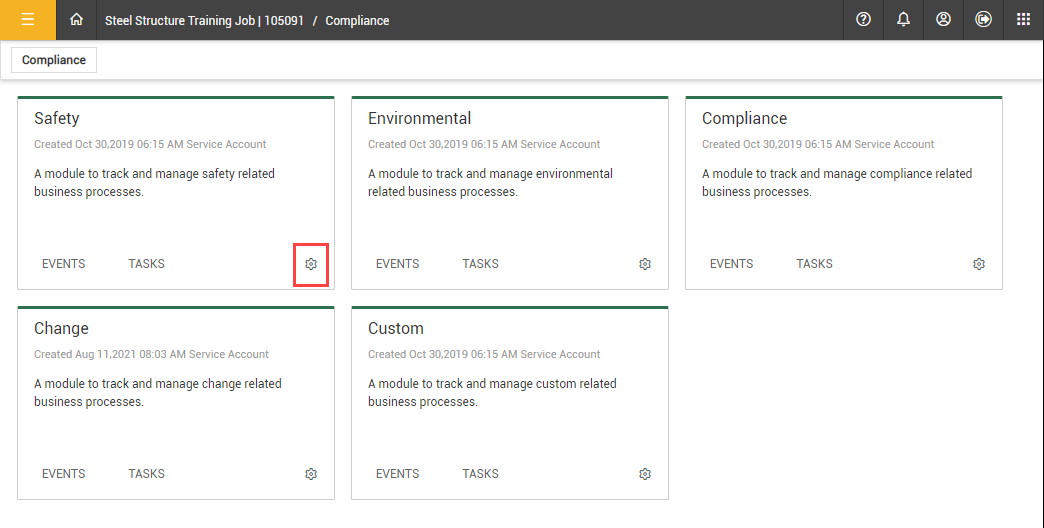Open EVENTS in the Change card
The height and width of the screenshot is (528, 1044).
point(64,474)
